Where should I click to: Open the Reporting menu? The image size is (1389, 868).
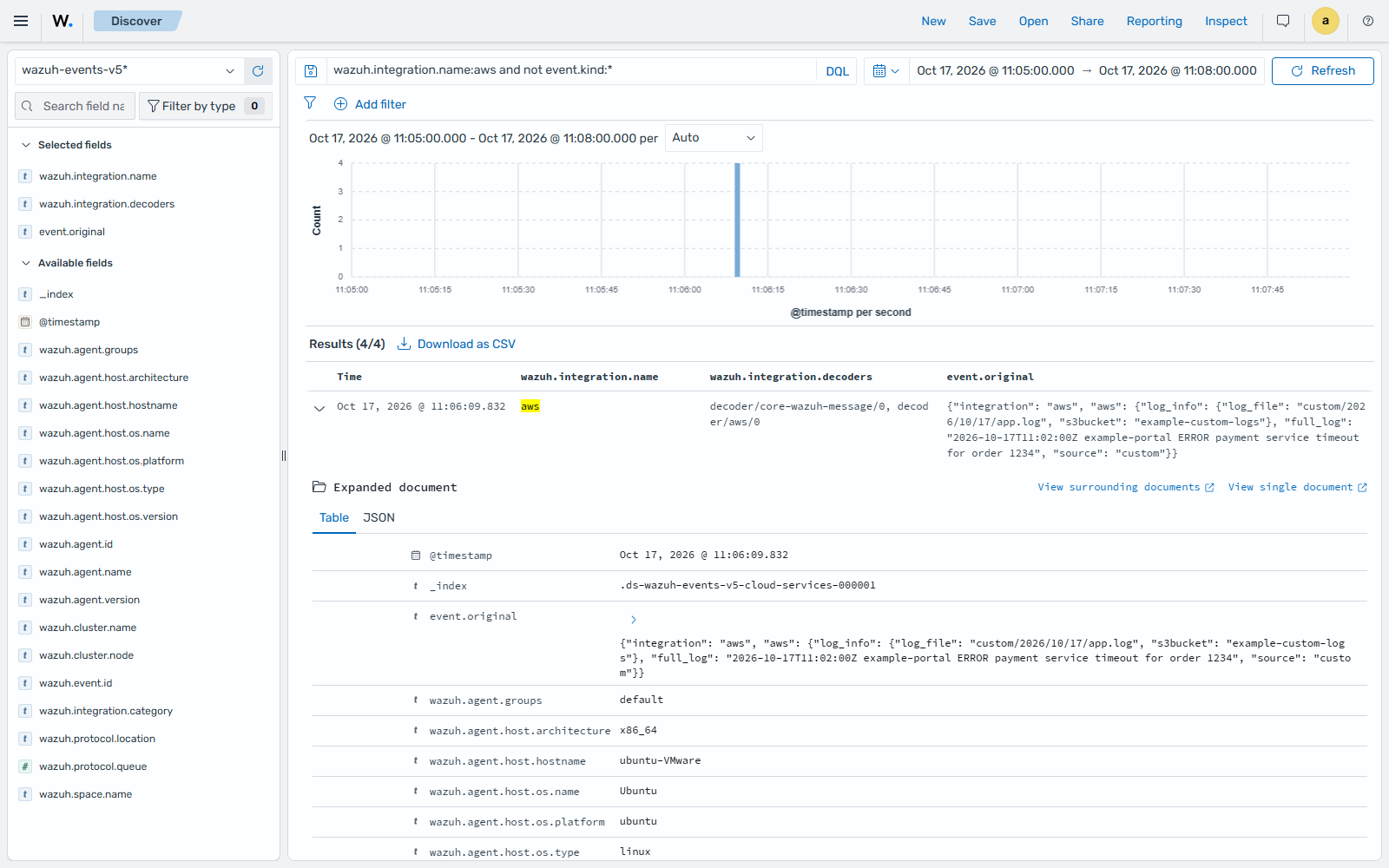click(x=1154, y=21)
